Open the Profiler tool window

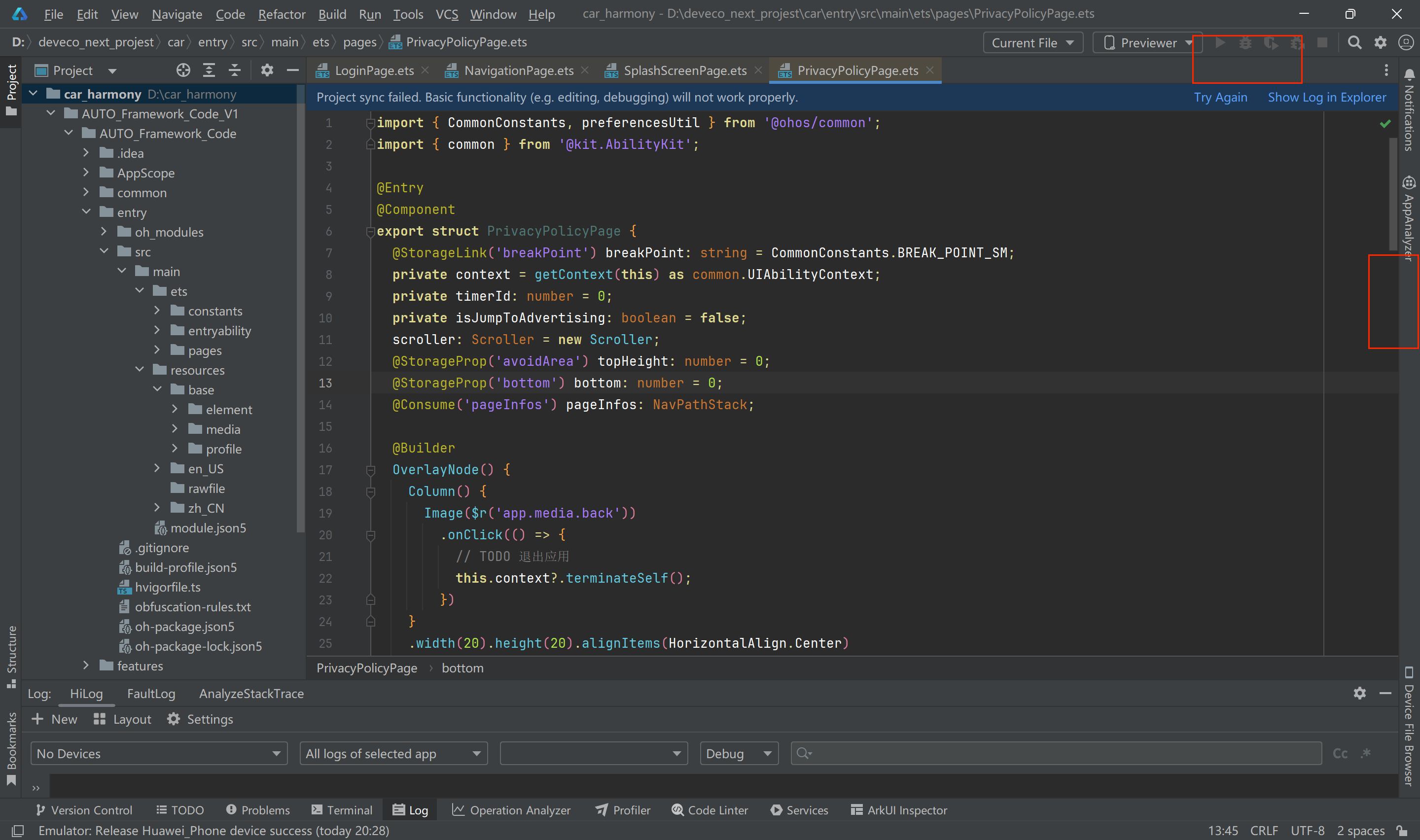point(623,810)
